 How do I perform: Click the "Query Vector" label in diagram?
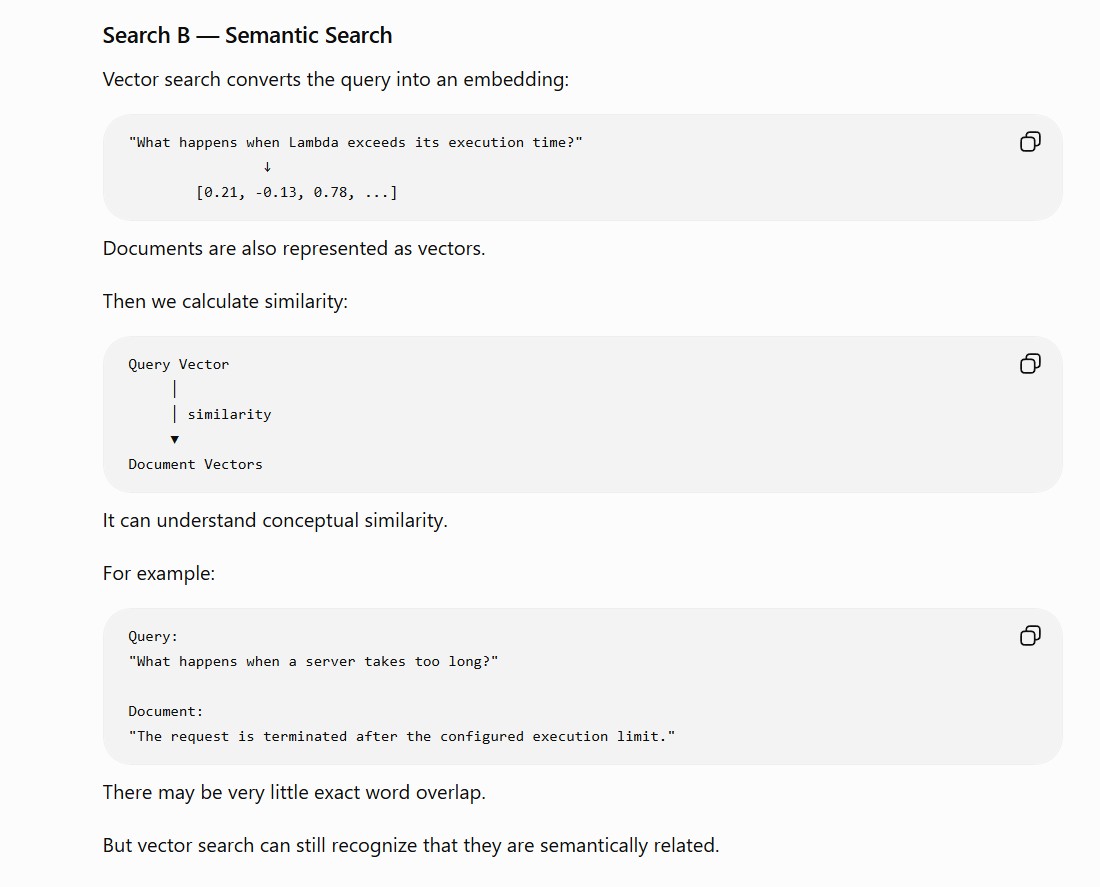[x=179, y=364]
